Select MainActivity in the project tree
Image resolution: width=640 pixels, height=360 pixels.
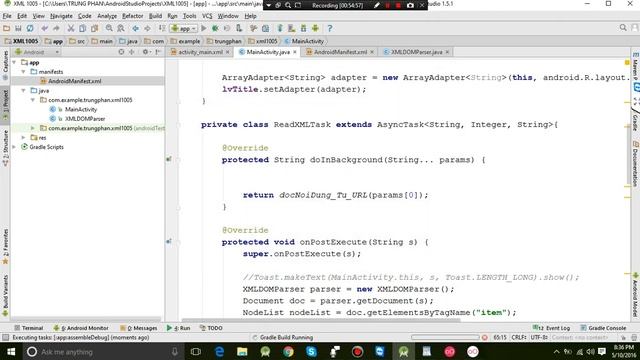(81, 109)
